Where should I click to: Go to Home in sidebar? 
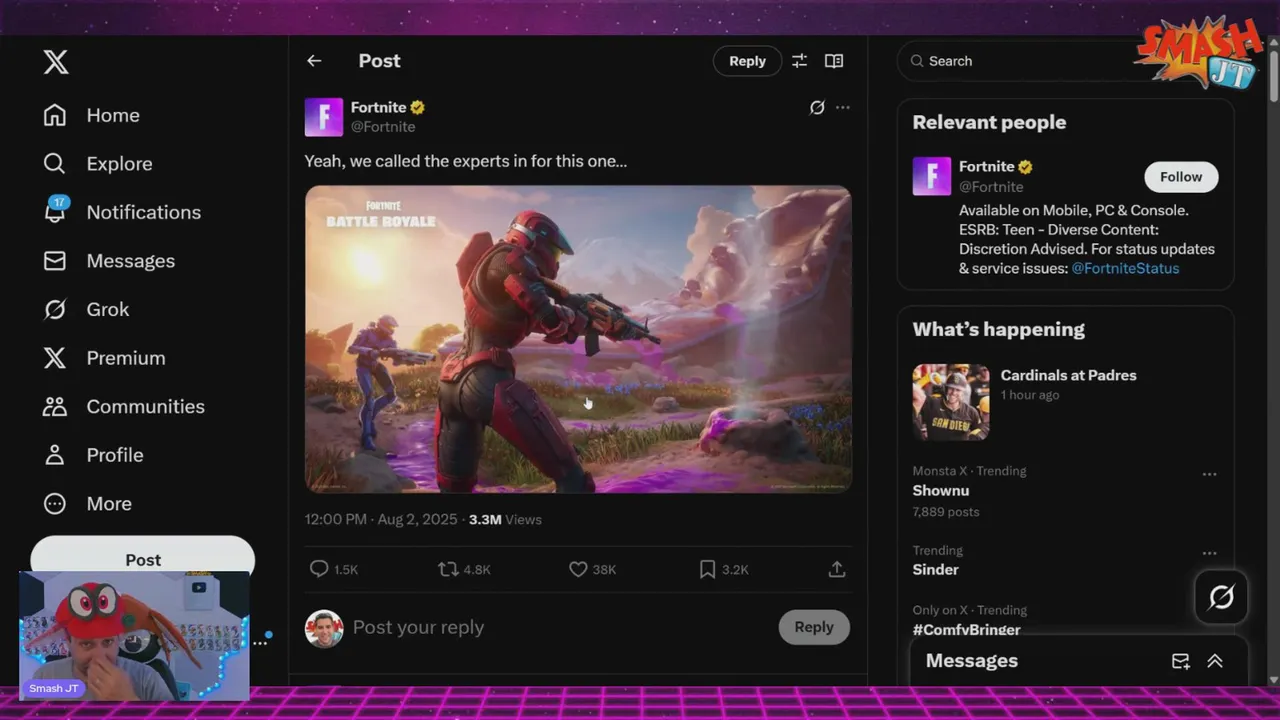click(91, 115)
